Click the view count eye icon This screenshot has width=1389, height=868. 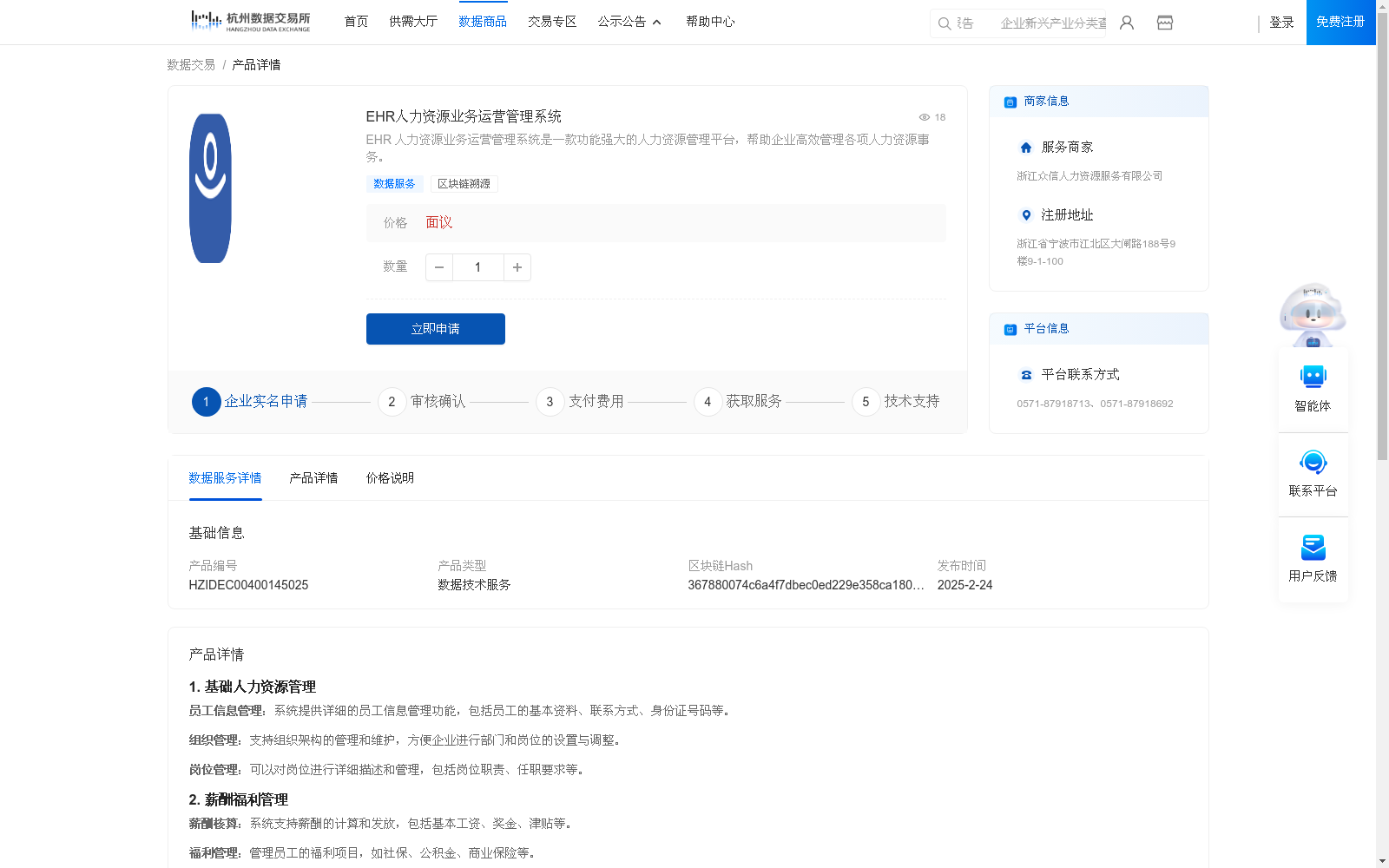click(925, 117)
